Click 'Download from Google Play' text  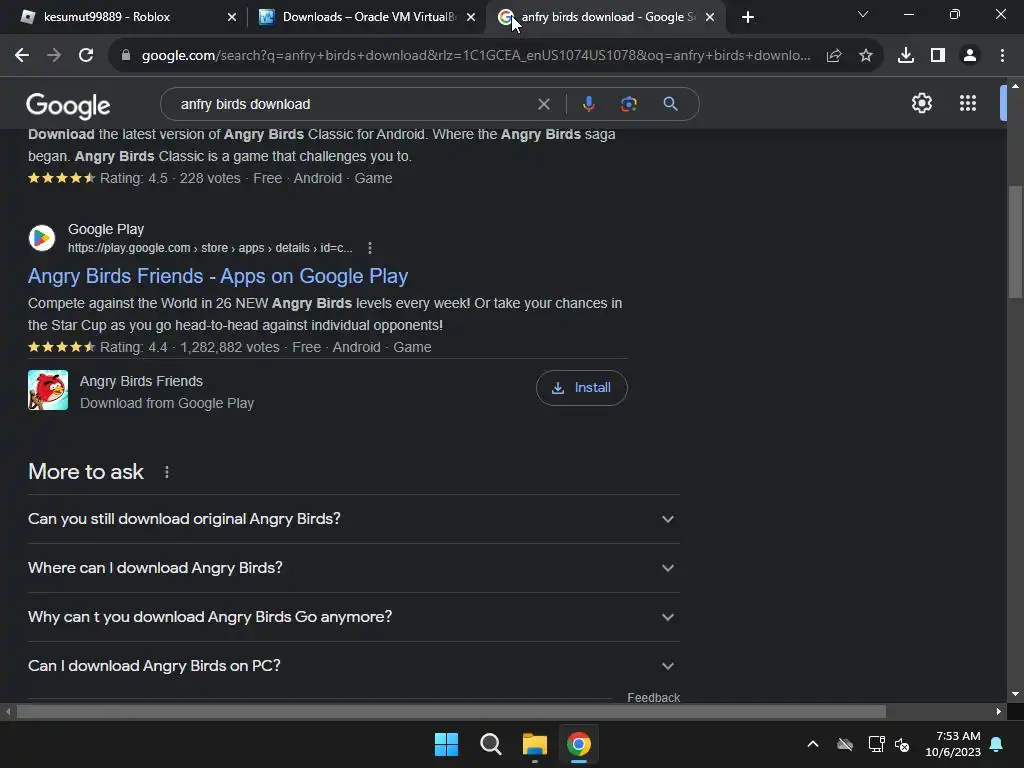167,404
